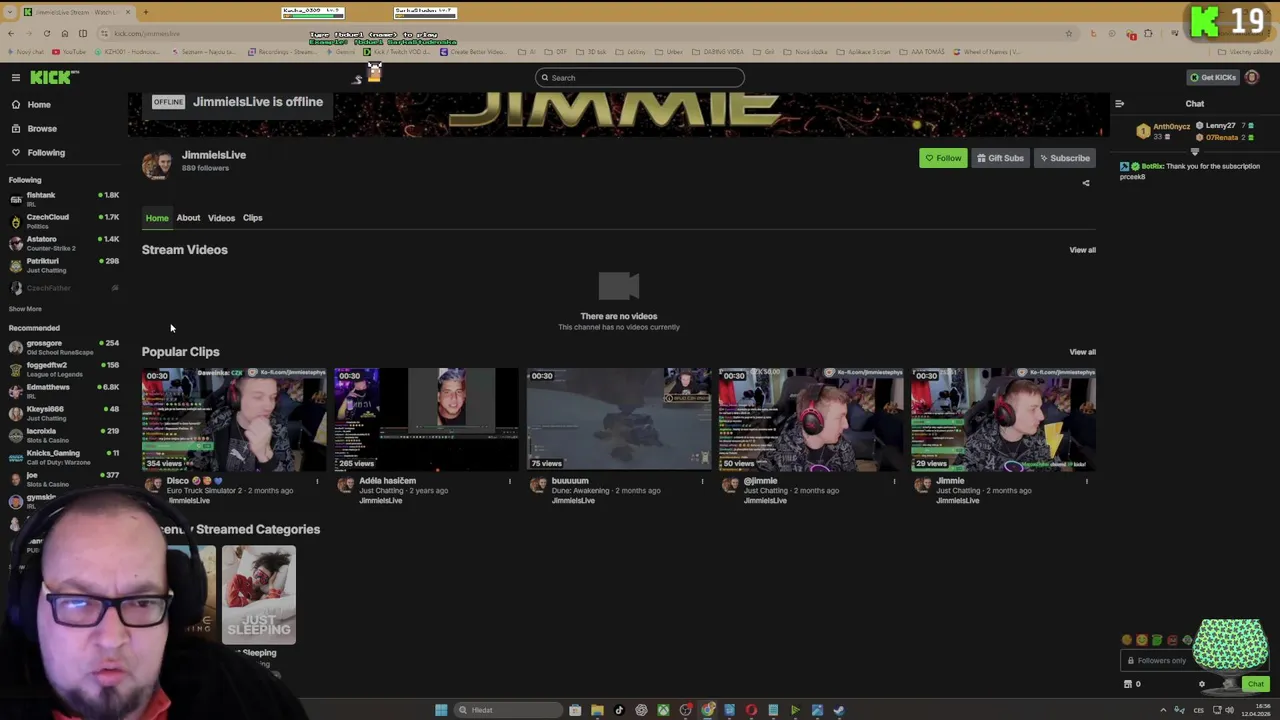The height and width of the screenshot is (720, 1280).
Task: Open options menu for Adéla hasičem clip
Action: (x=509, y=482)
